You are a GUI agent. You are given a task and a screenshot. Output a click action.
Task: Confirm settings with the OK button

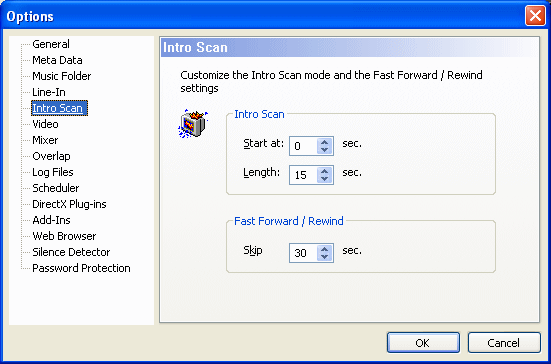[x=423, y=343]
